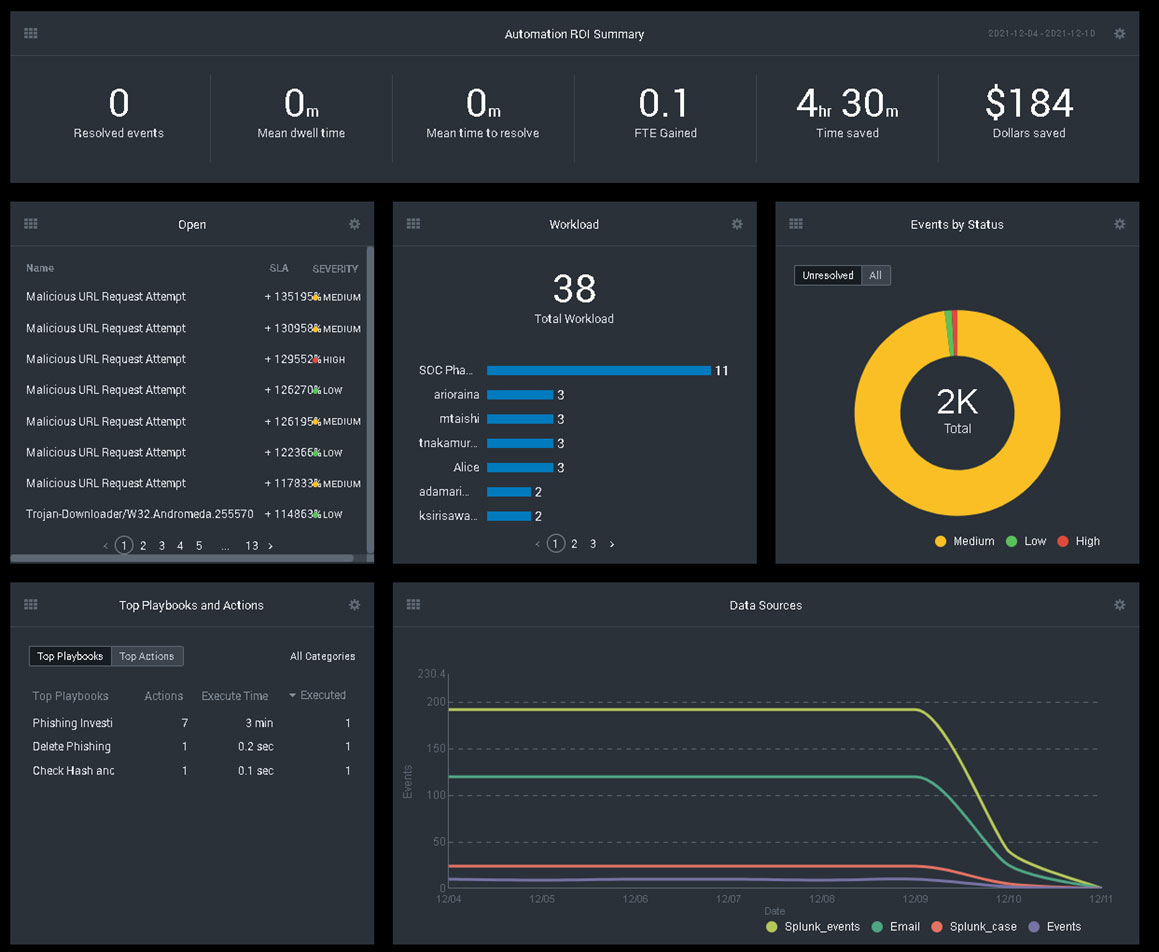Viewport: 1159px width, 952px height.
Task: Click the Open panel settings gear
Action: [354, 225]
